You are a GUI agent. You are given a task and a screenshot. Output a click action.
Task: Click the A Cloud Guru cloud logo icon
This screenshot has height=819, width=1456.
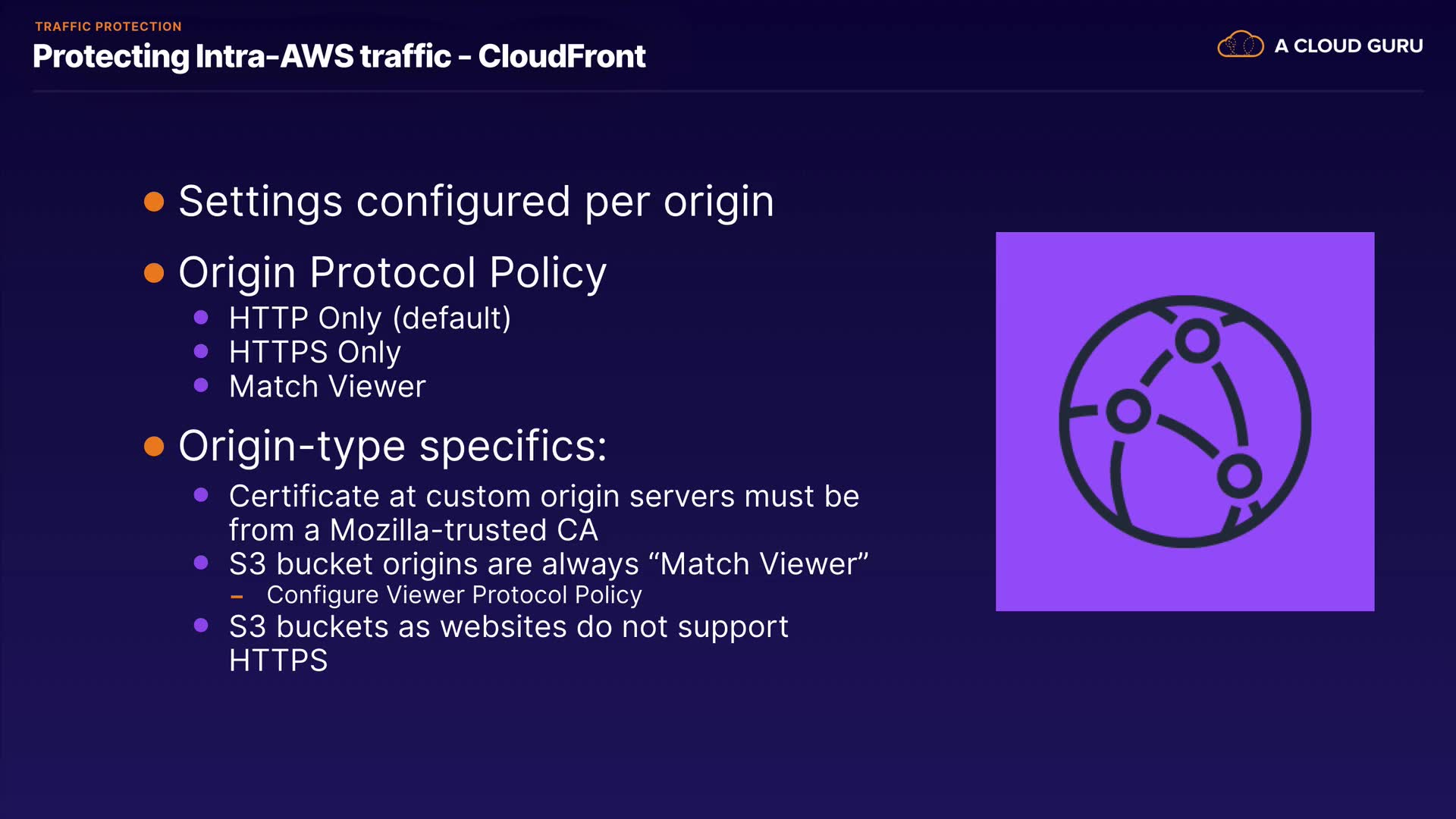point(1240,45)
